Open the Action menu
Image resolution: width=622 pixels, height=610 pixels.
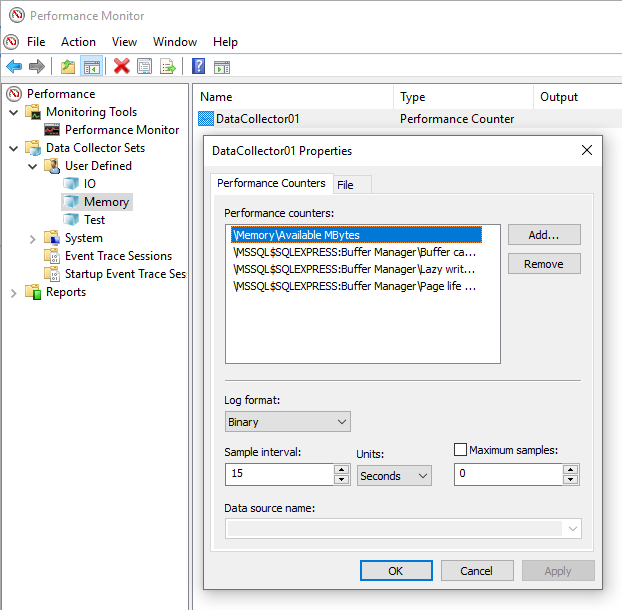point(78,42)
